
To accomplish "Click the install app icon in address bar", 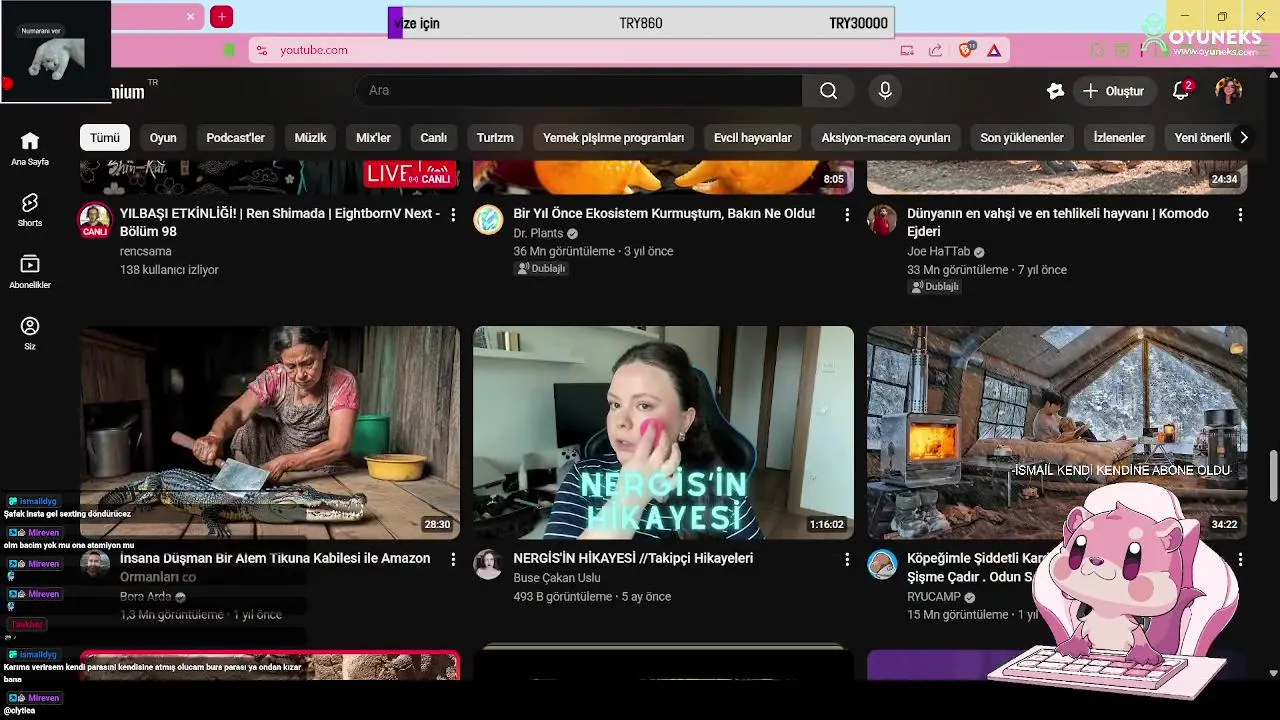I will [x=907, y=50].
